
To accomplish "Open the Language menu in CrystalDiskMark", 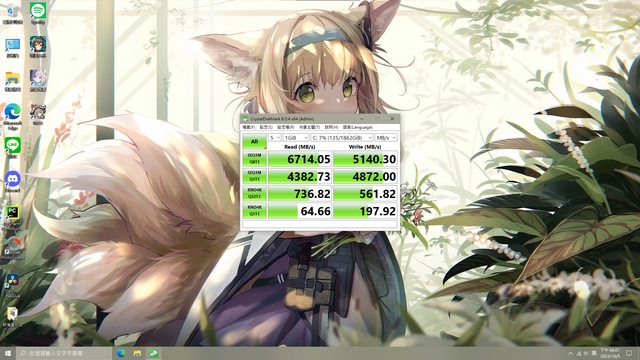I will click(x=358, y=127).
